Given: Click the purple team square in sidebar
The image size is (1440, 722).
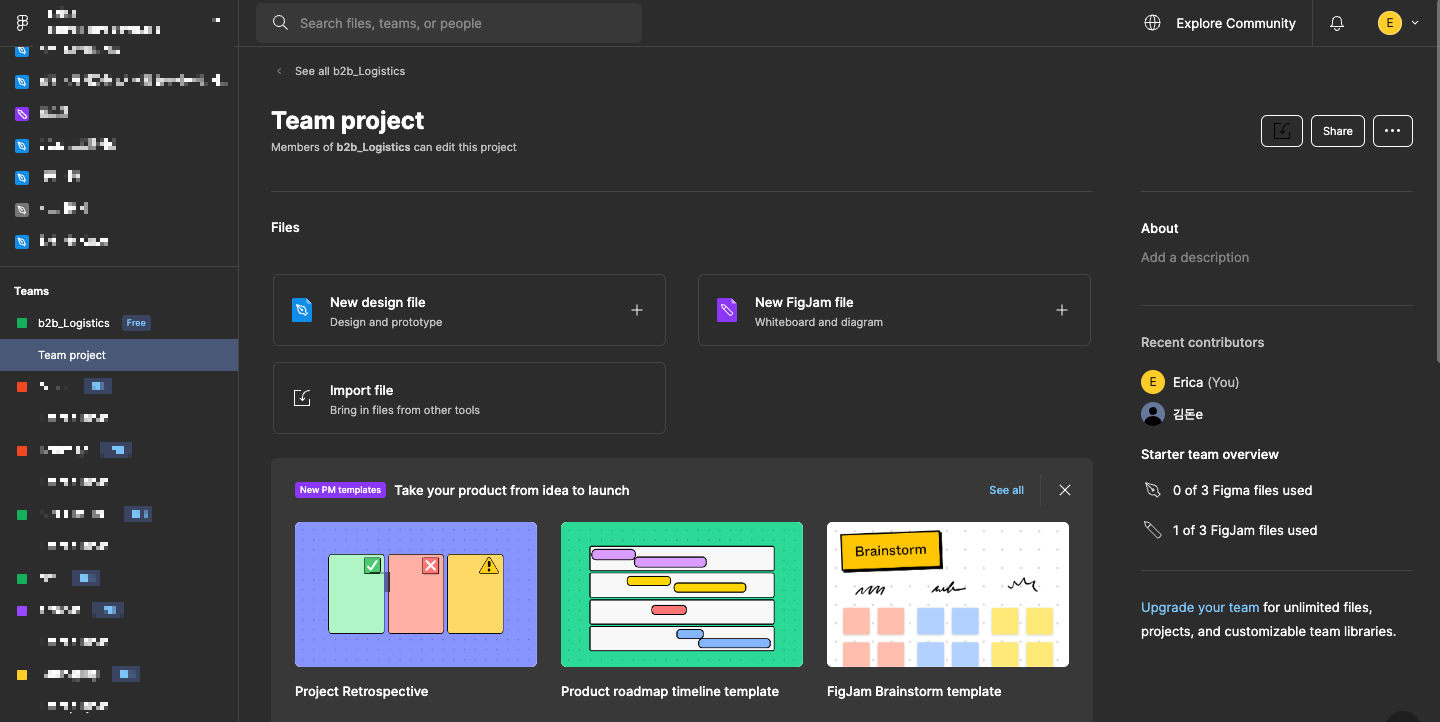Looking at the screenshot, I should (x=22, y=610).
